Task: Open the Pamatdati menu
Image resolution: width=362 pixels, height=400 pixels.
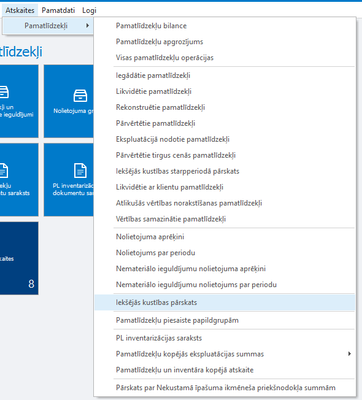Action: click(58, 10)
